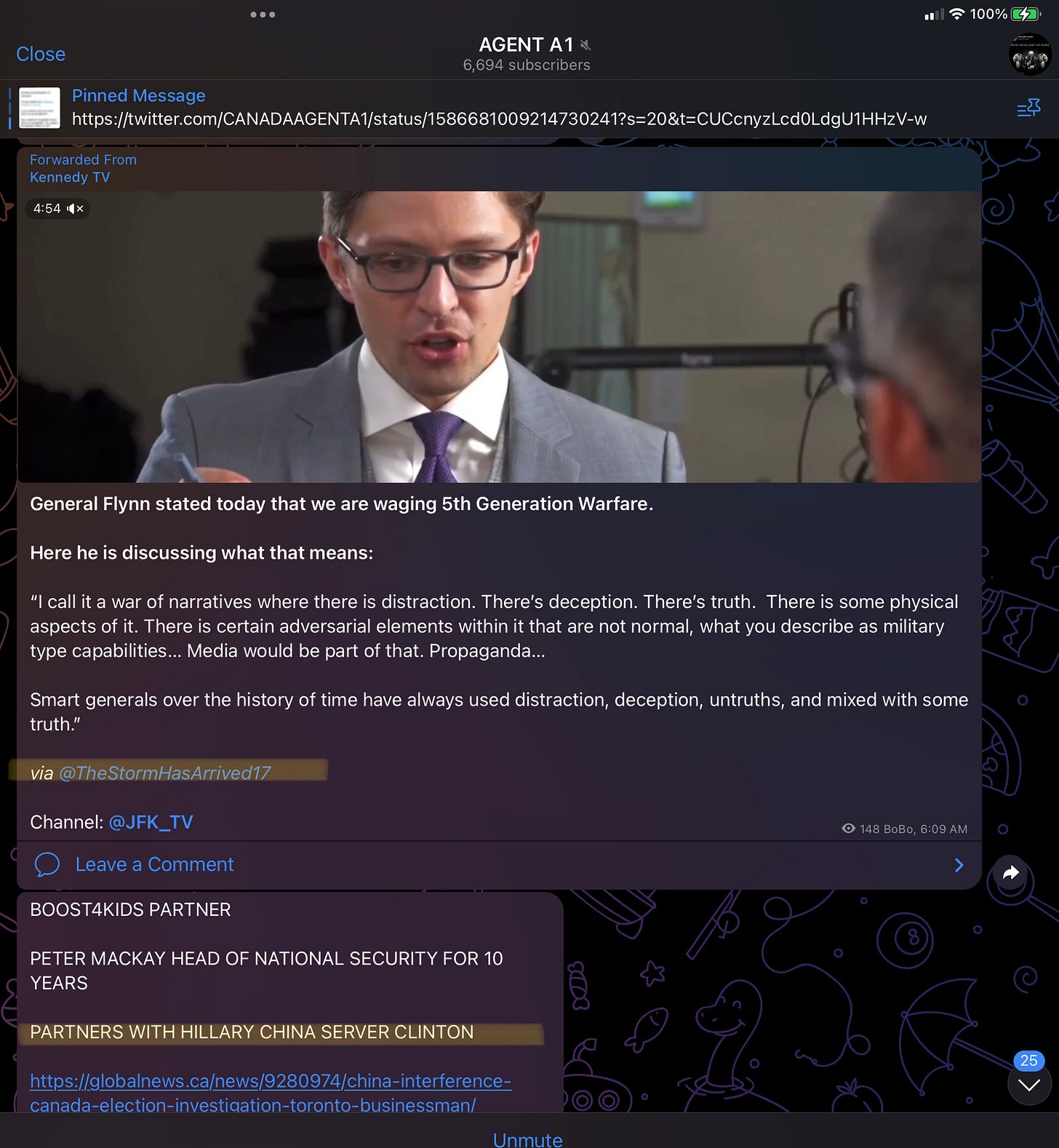The width and height of the screenshot is (1059, 1148).
Task: Click the '148 BoBo, 6:09 AM' timestamp
Action: pyautogui.click(x=914, y=829)
